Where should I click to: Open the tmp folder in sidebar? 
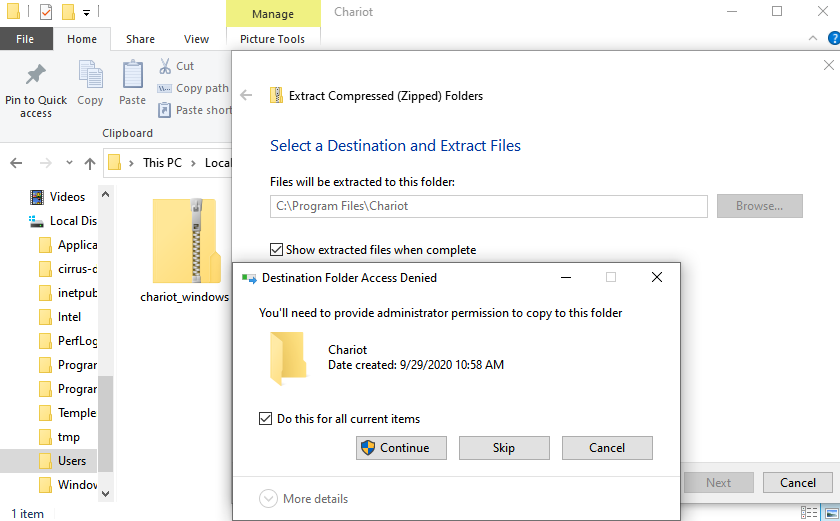point(59,437)
